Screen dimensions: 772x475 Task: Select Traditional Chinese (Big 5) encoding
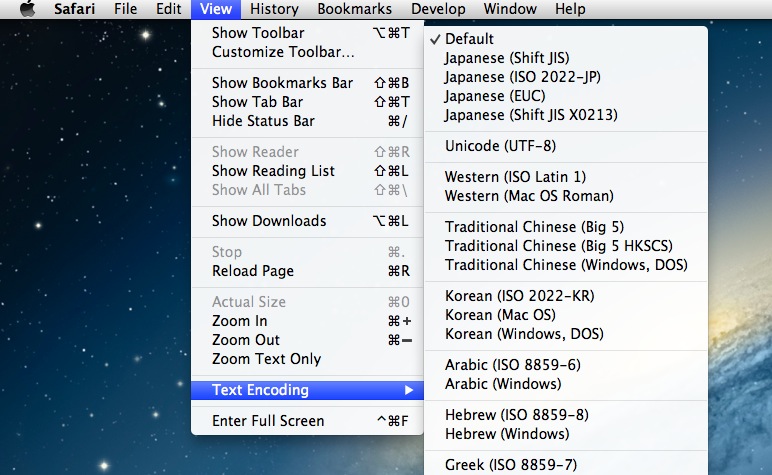click(566, 227)
